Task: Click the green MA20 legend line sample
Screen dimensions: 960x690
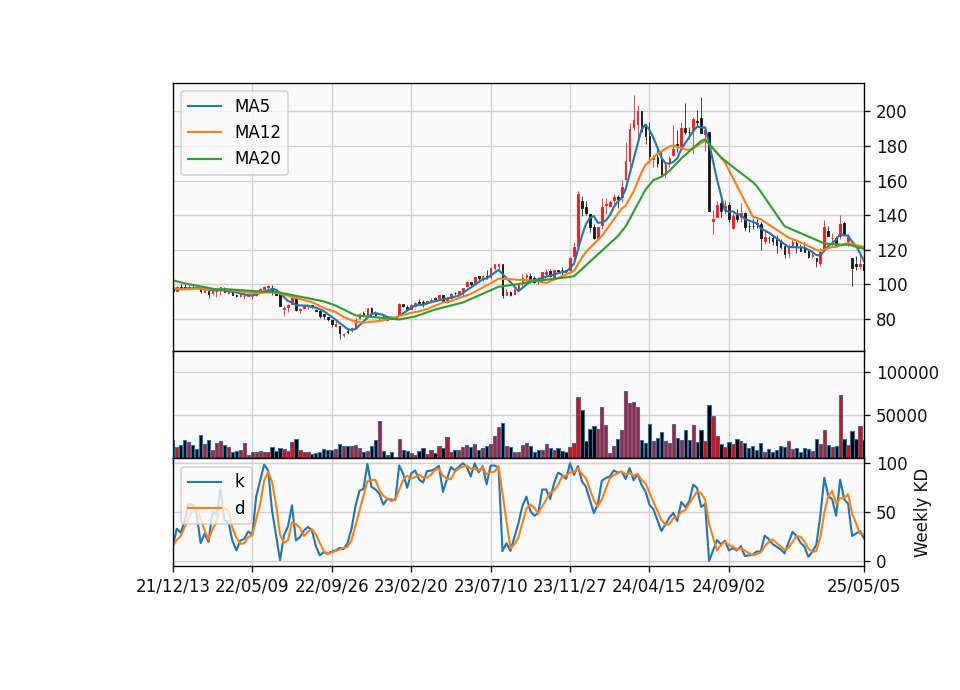Action: pos(204,159)
